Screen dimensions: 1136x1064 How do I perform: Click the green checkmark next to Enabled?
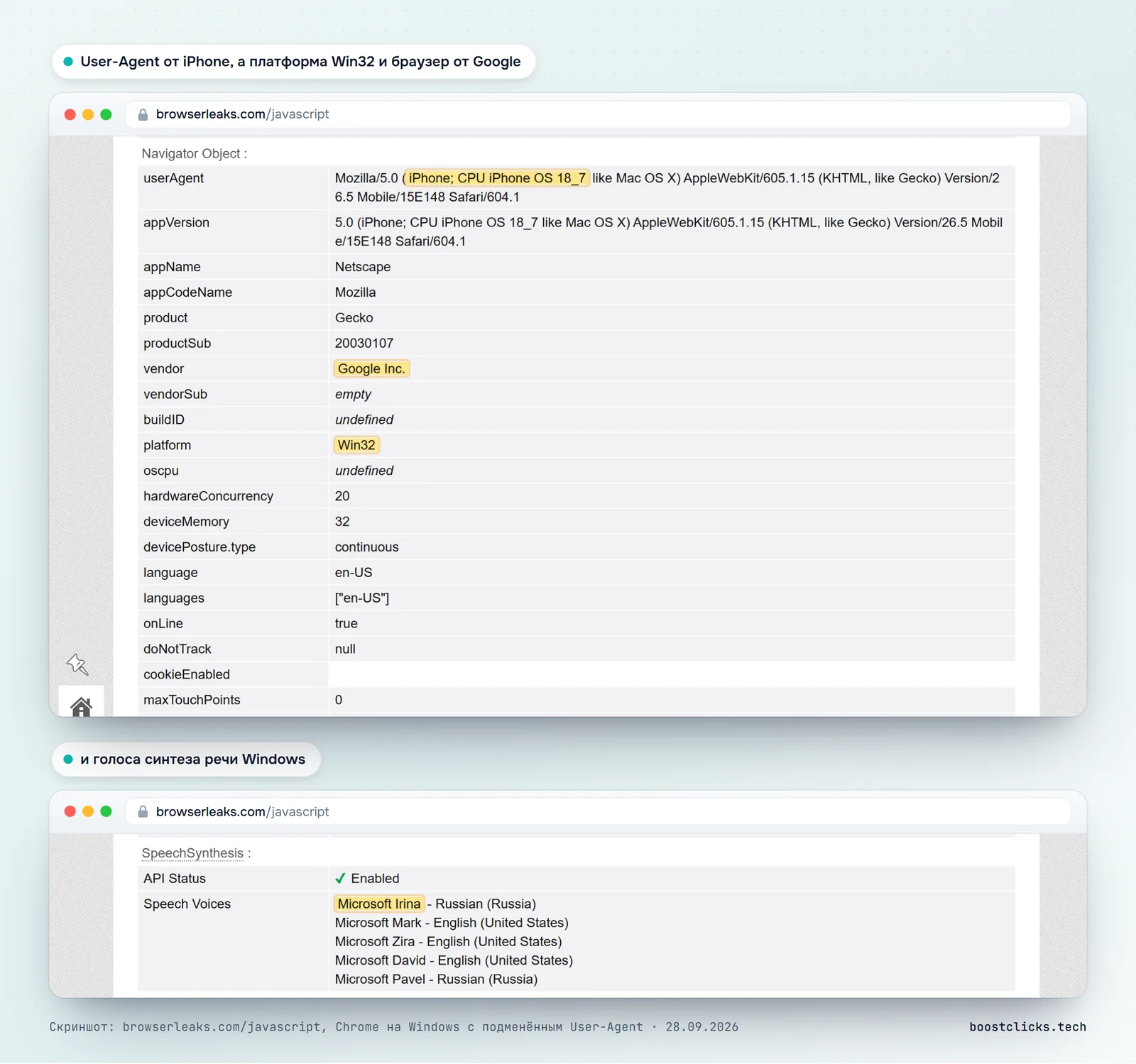tap(340, 879)
